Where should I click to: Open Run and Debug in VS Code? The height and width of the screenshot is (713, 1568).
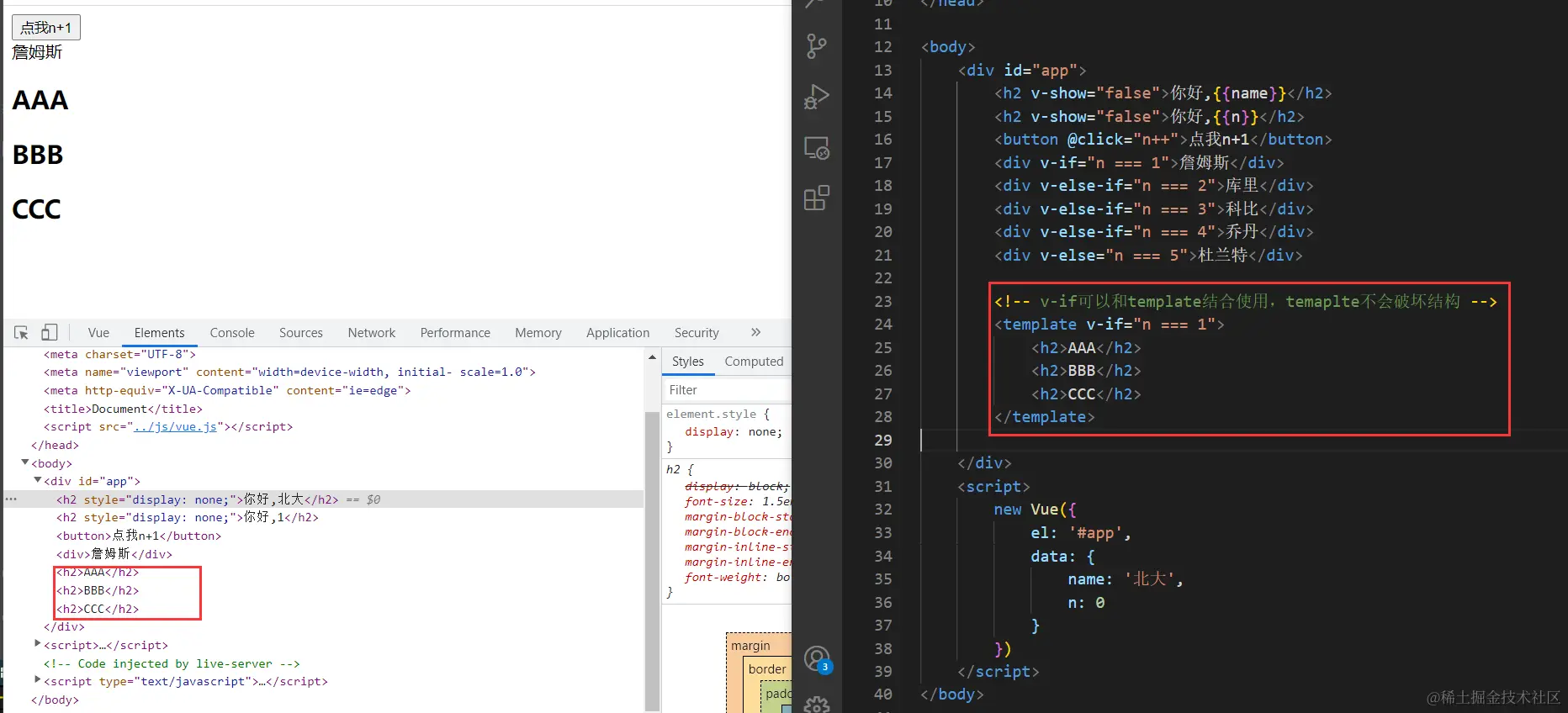coord(816,97)
